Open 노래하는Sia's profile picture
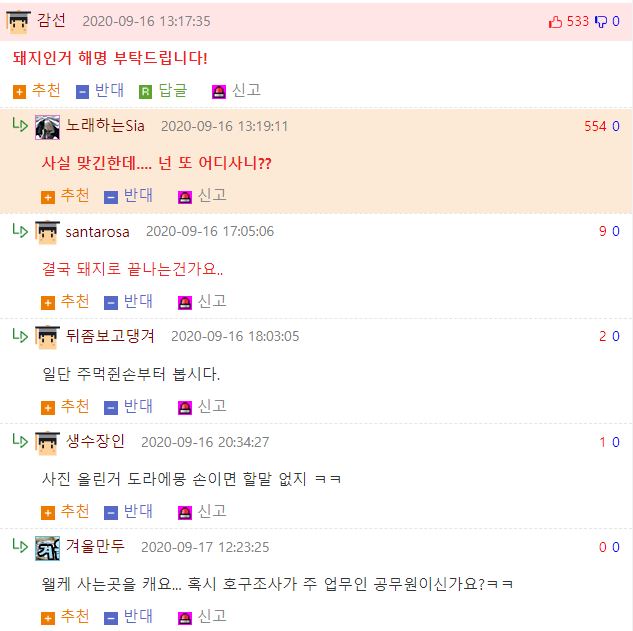The image size is (633, 631). pyautogui.click(x=47, y=127)
